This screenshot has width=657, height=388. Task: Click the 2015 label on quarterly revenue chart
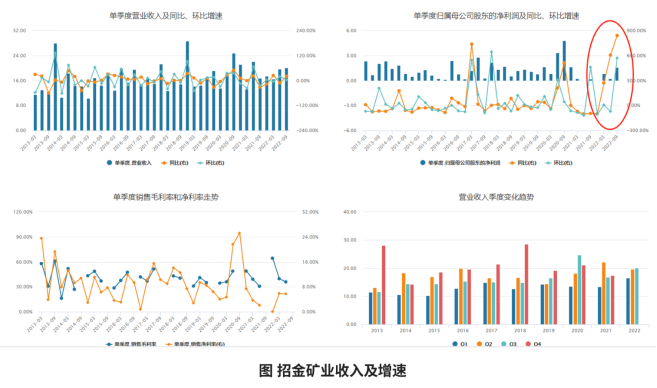(434, 331)
